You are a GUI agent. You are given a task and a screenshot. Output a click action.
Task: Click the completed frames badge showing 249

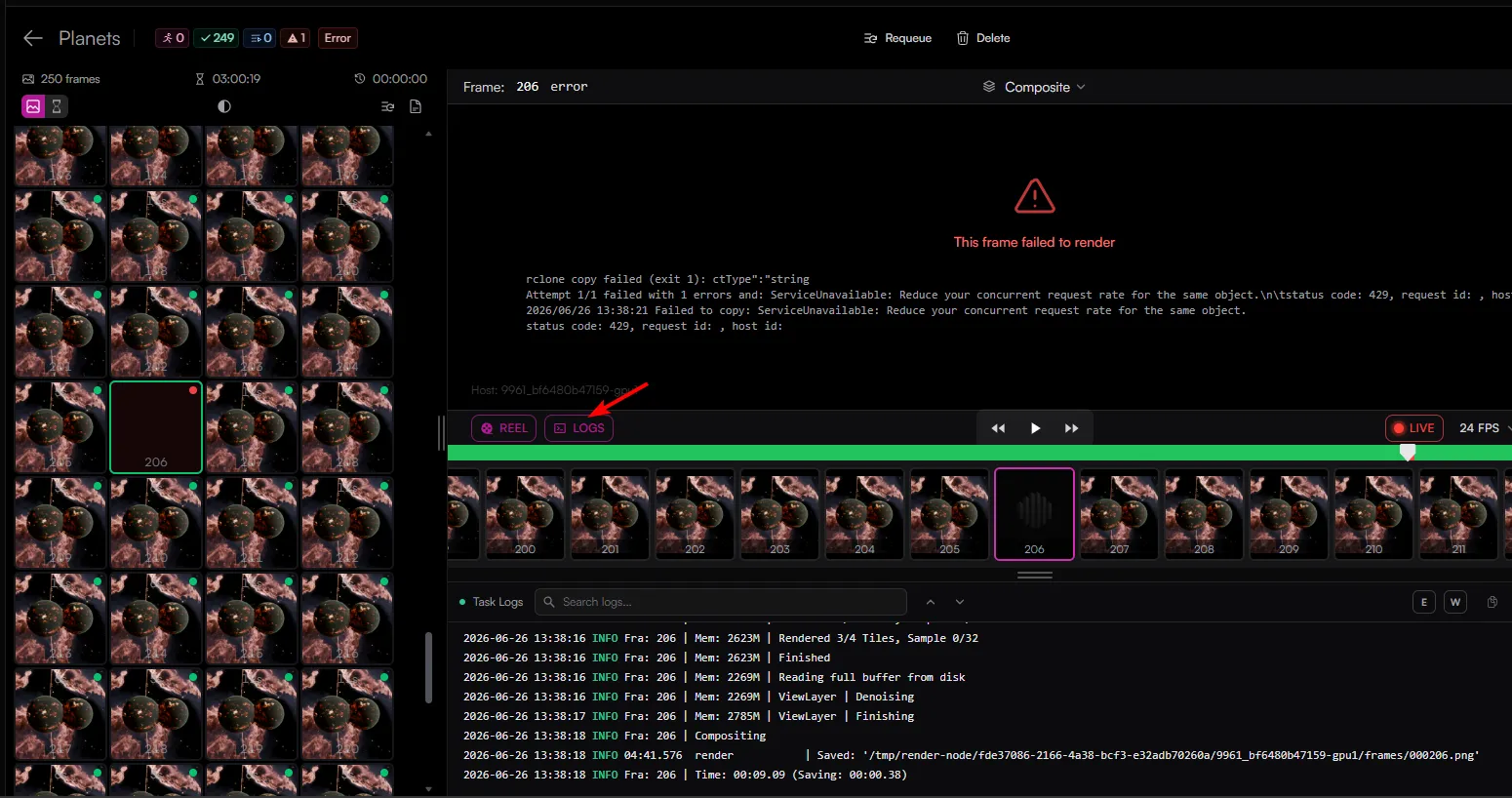coord(217,38)
